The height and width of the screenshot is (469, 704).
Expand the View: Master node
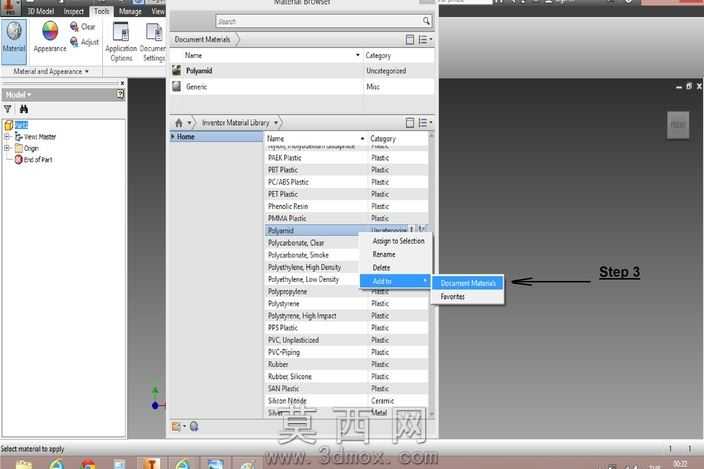click(7, 136)
